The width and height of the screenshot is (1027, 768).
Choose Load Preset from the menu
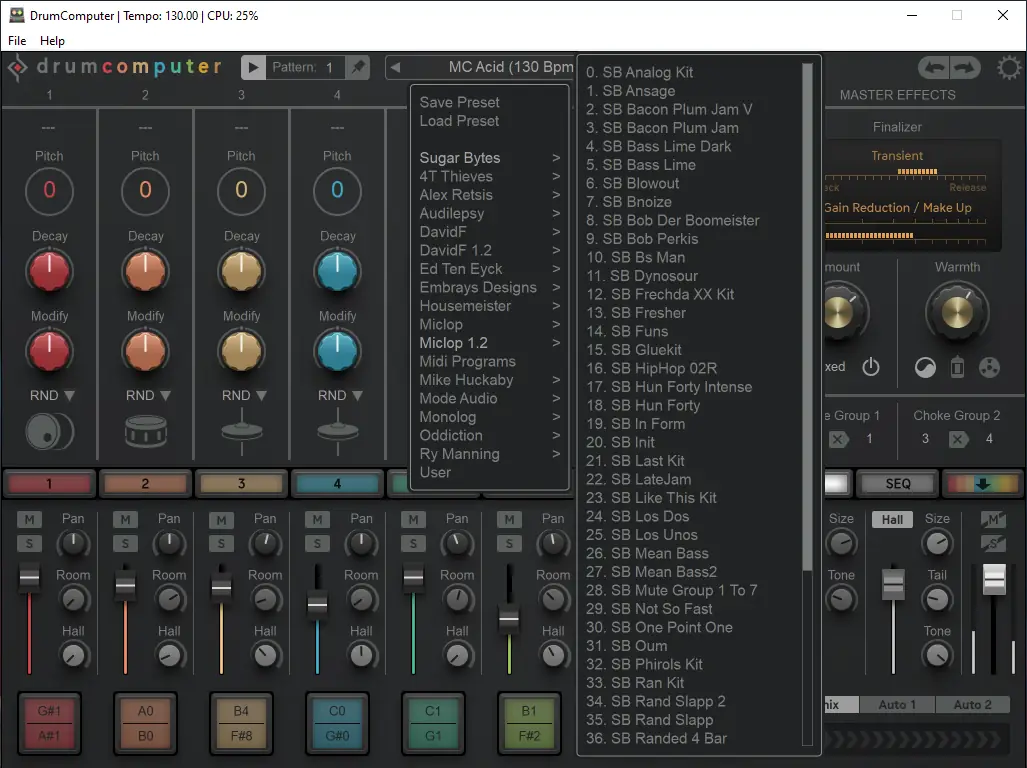460,120
